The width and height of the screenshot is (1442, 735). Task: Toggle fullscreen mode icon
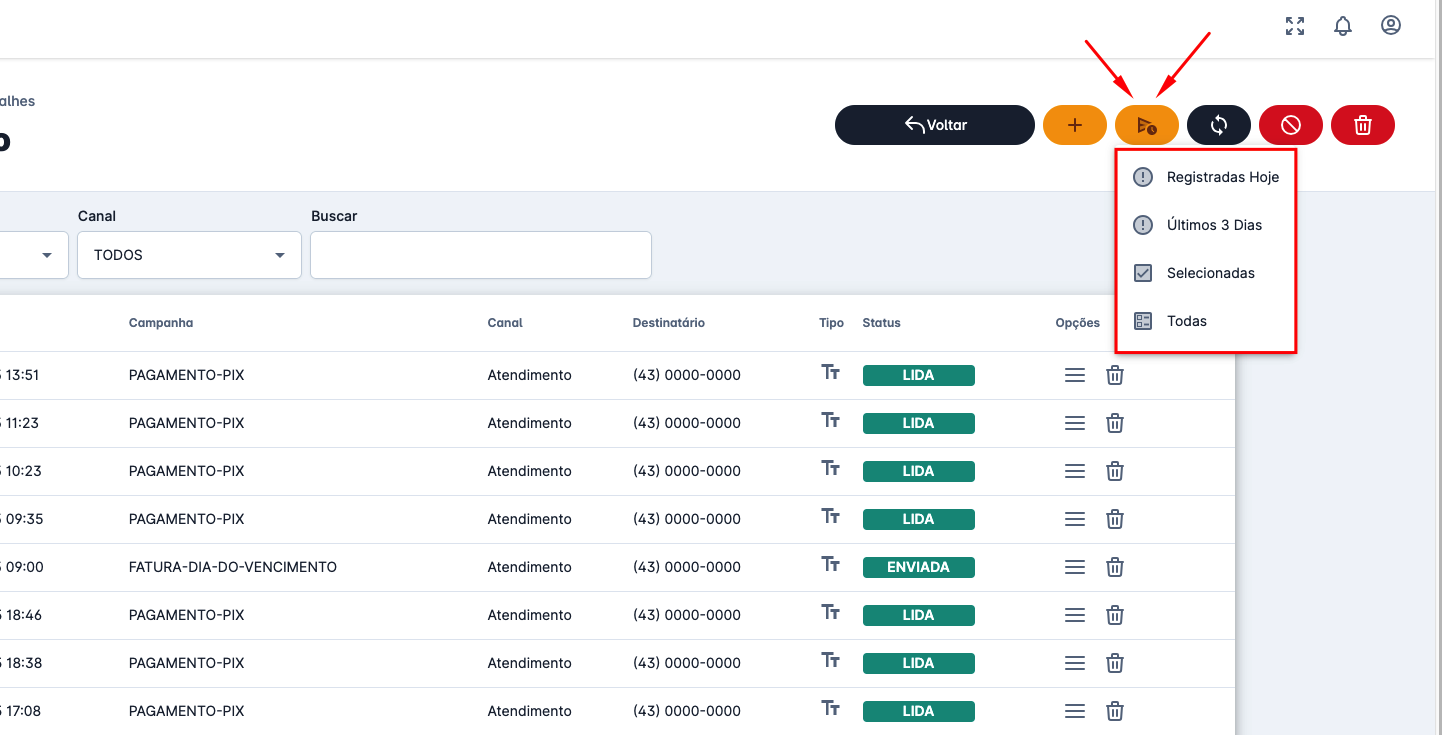pos(1295,26)
